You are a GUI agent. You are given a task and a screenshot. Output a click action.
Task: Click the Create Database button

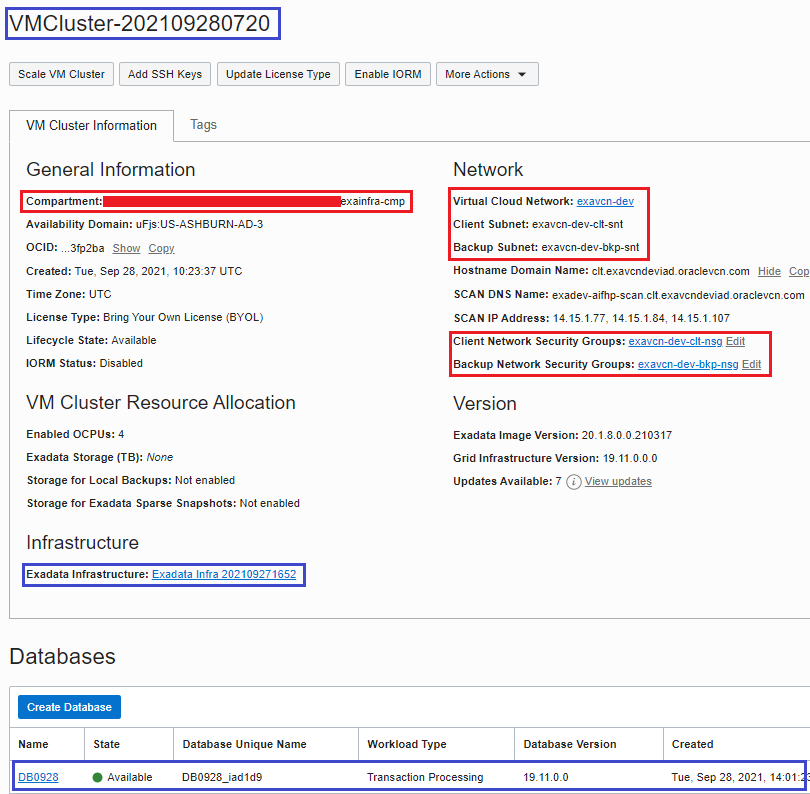[69, 707]
